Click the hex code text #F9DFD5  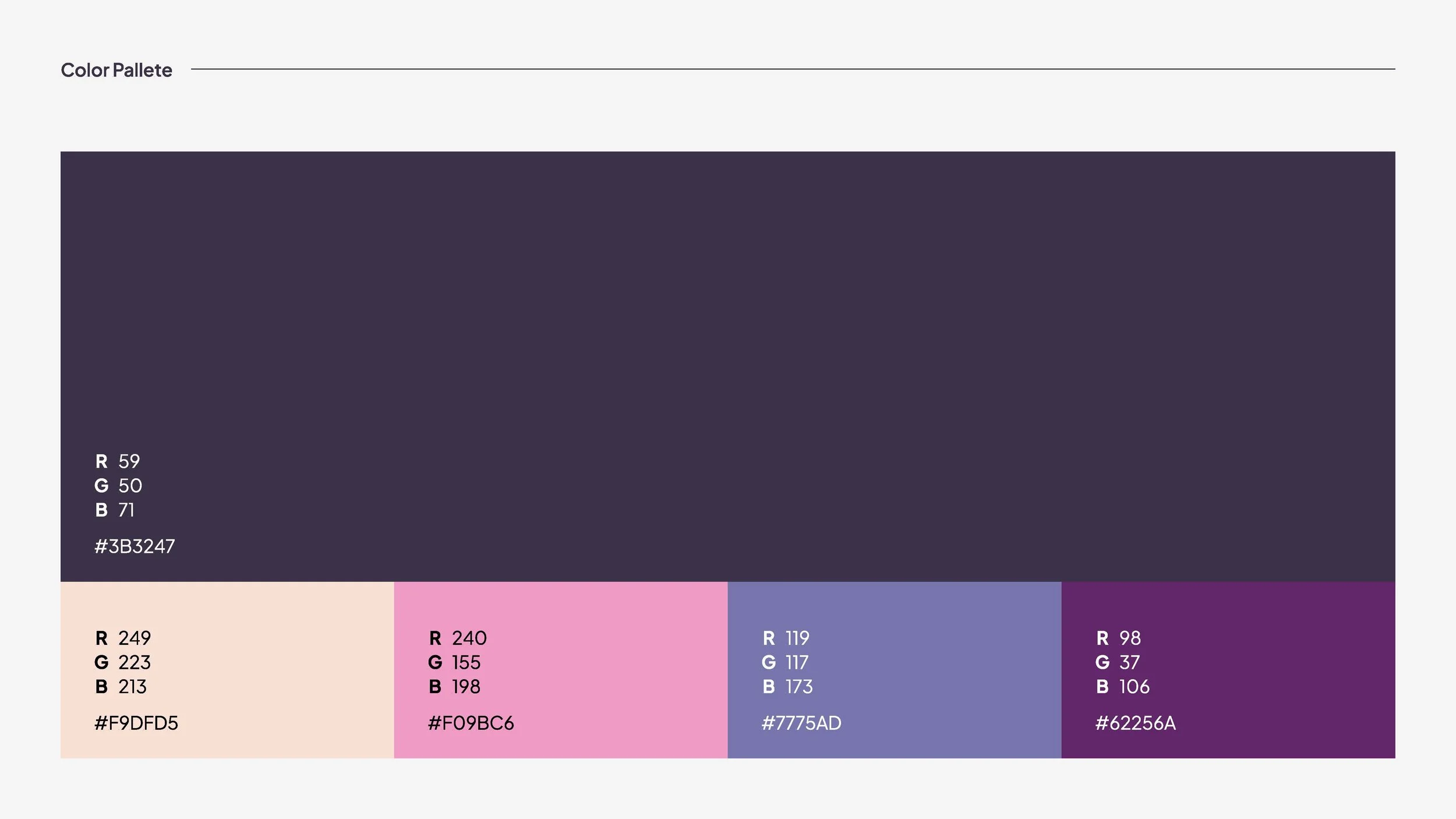(136, 723)
